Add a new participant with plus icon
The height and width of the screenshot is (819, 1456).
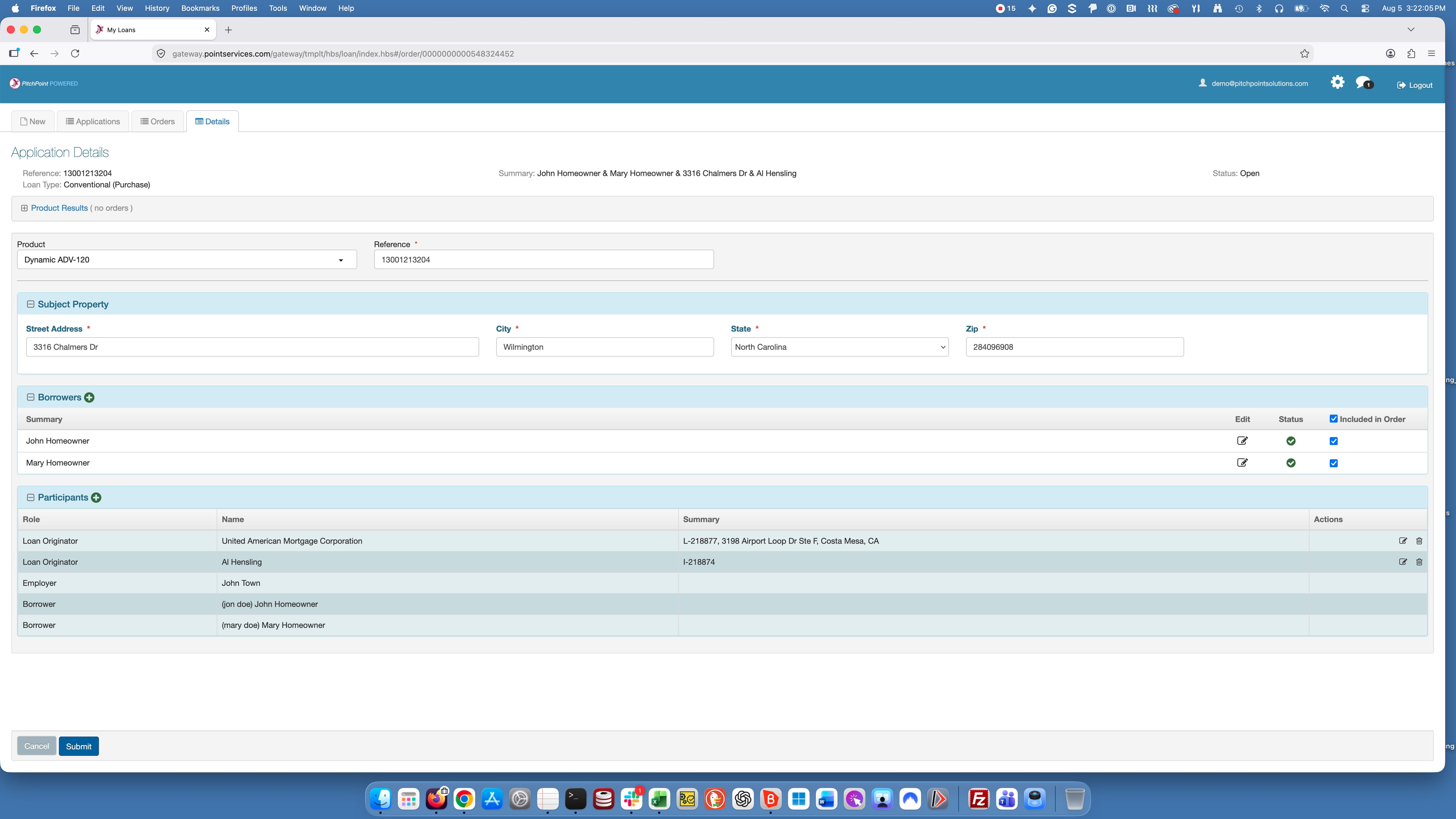[x=96, y=497]
